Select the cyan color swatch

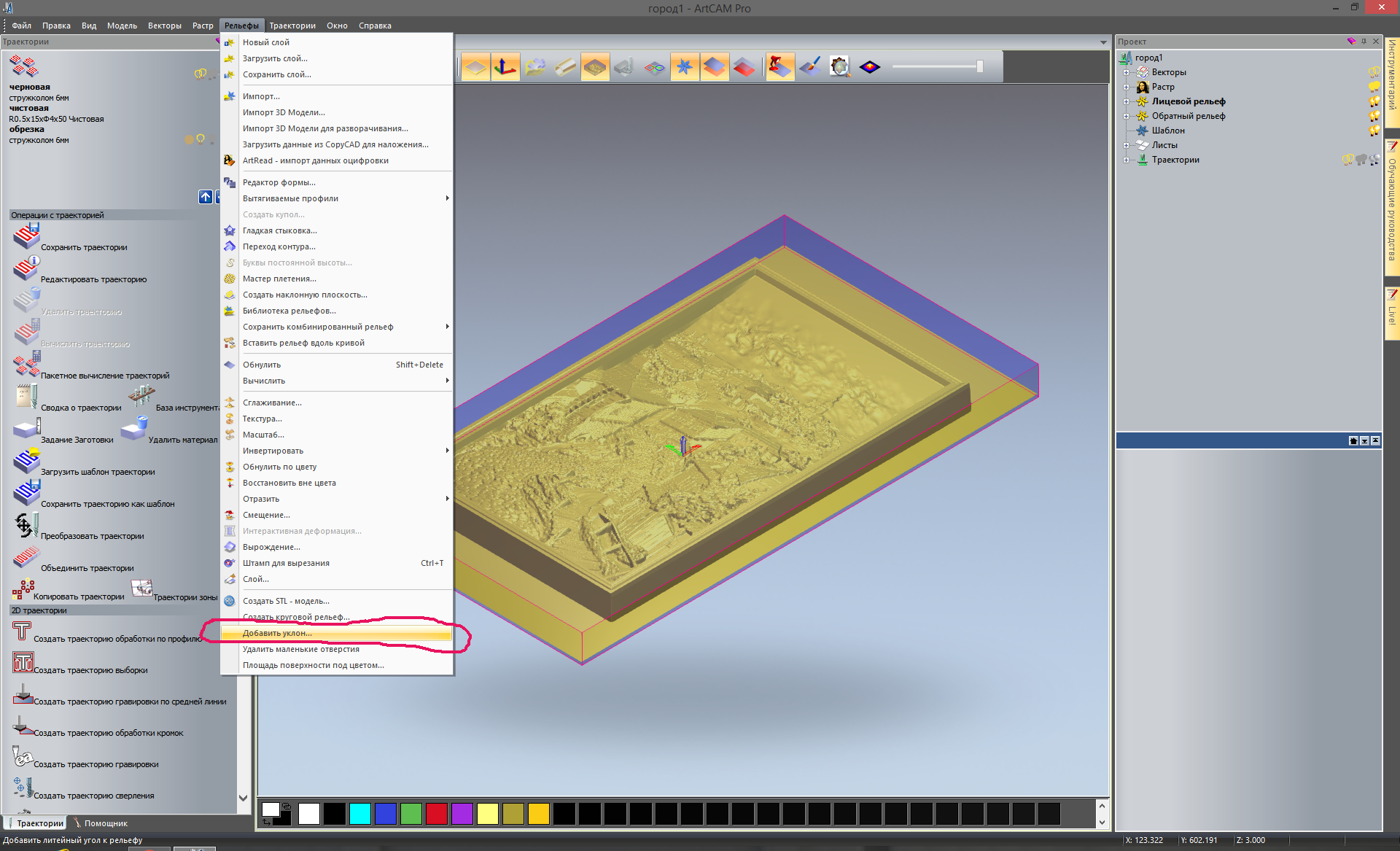[x=359, y=813]
